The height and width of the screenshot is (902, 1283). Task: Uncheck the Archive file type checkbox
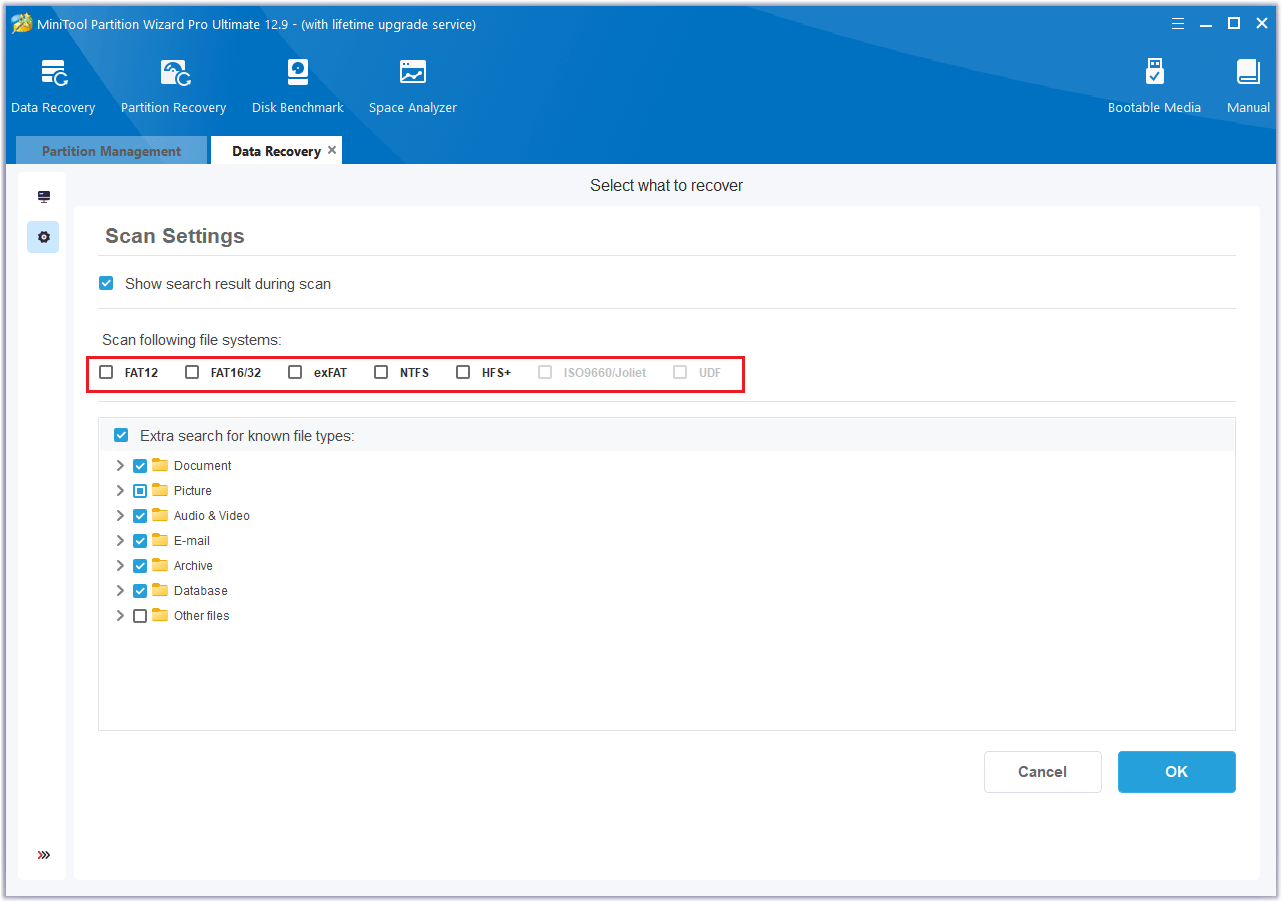(x=140, y=566)
